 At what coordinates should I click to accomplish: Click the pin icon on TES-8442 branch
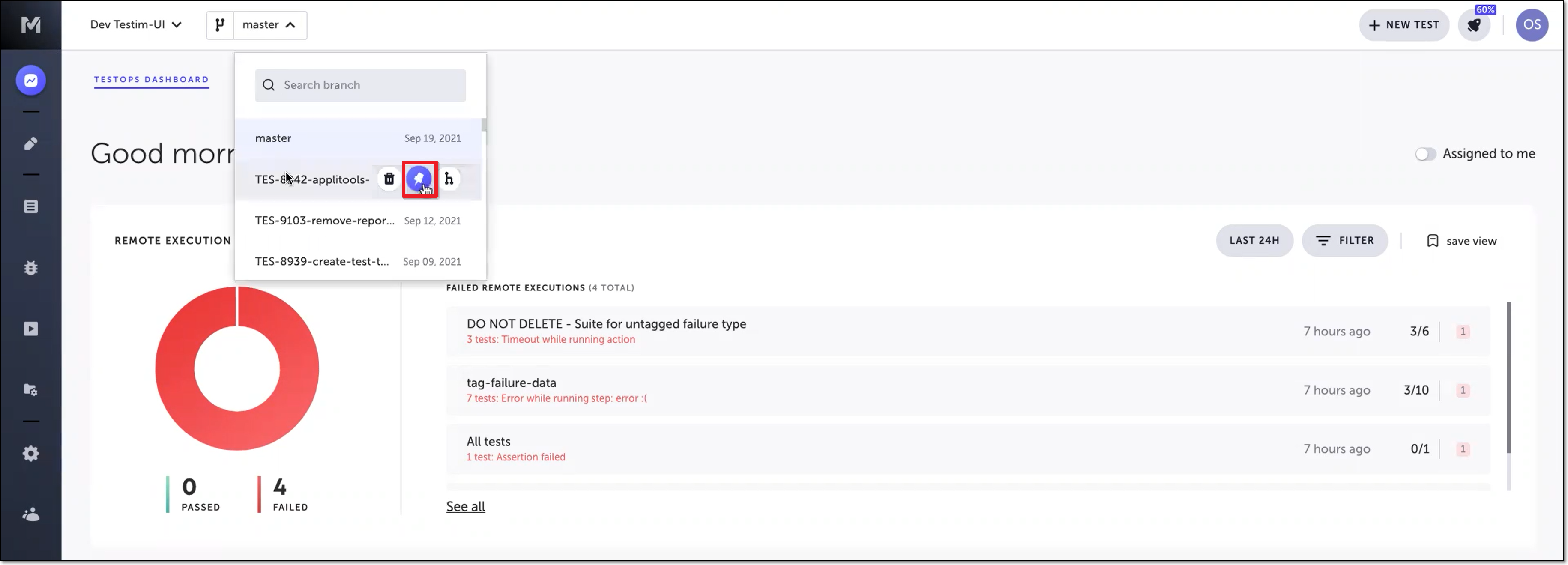(419, 179)
